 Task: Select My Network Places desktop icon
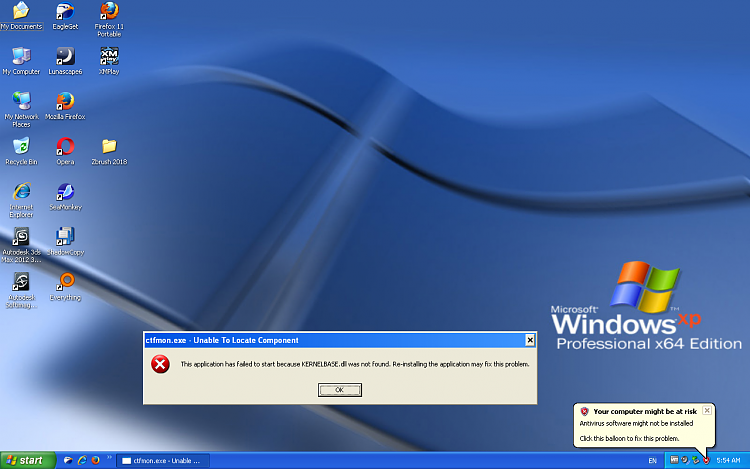pos(21,110)
